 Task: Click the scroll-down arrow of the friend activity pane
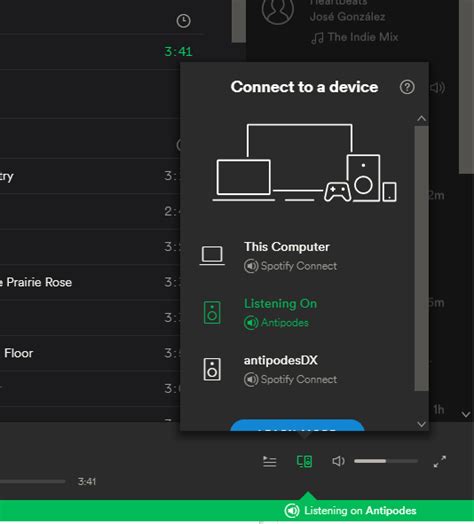click(466, 415)
